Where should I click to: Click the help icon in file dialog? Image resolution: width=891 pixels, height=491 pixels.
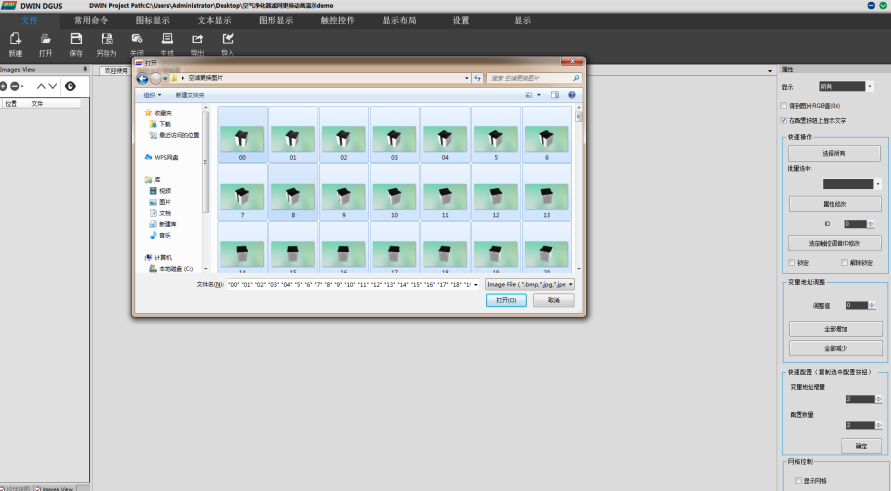(572, 95)
